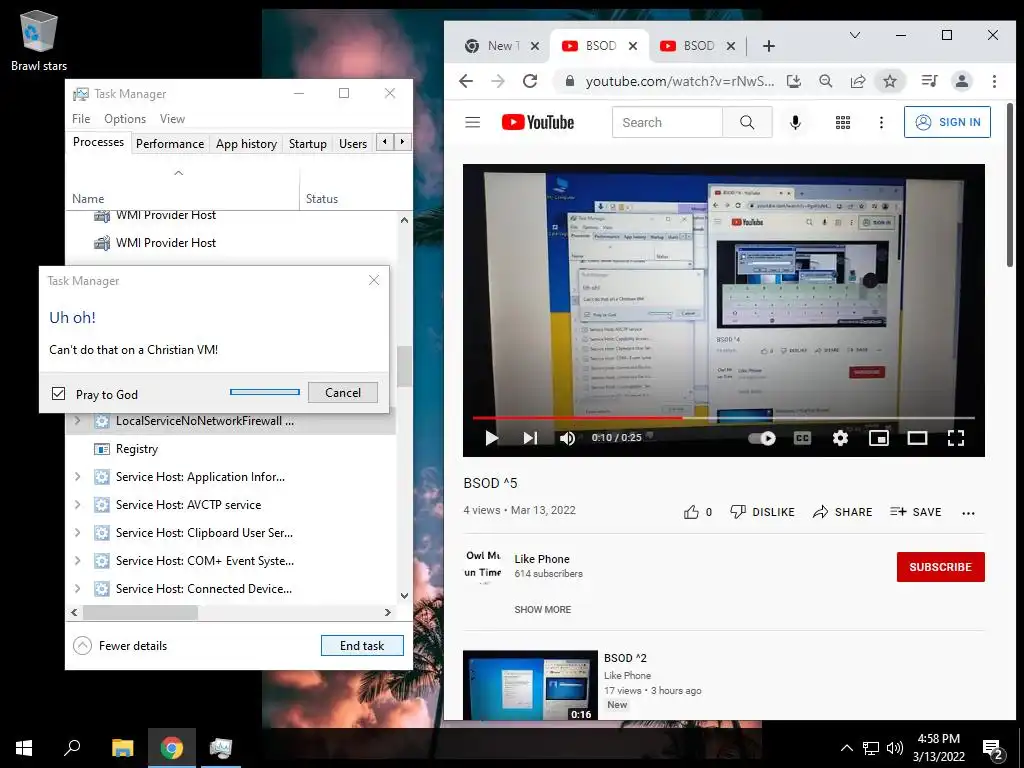Open more actions ellipsis below the video
Image resolution: width=1024 pixels, height=768 pixels.
pos(968,513)
